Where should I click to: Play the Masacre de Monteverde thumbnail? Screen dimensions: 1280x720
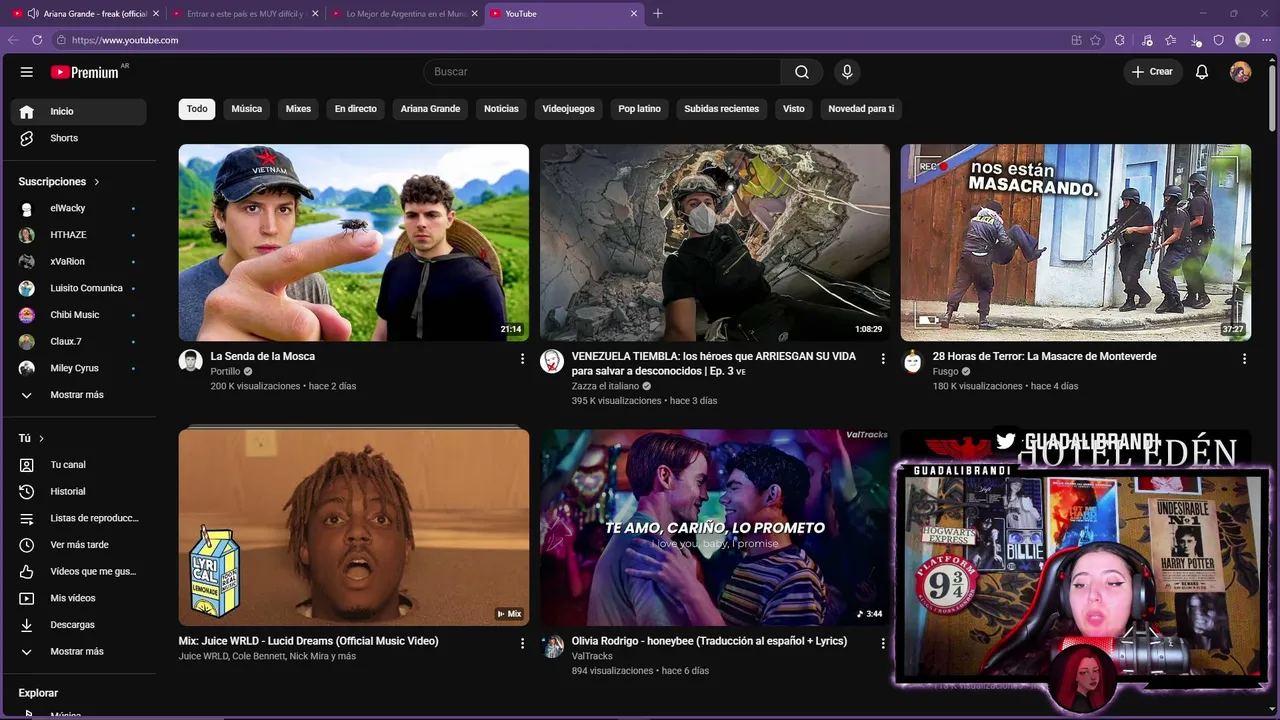1076,243
